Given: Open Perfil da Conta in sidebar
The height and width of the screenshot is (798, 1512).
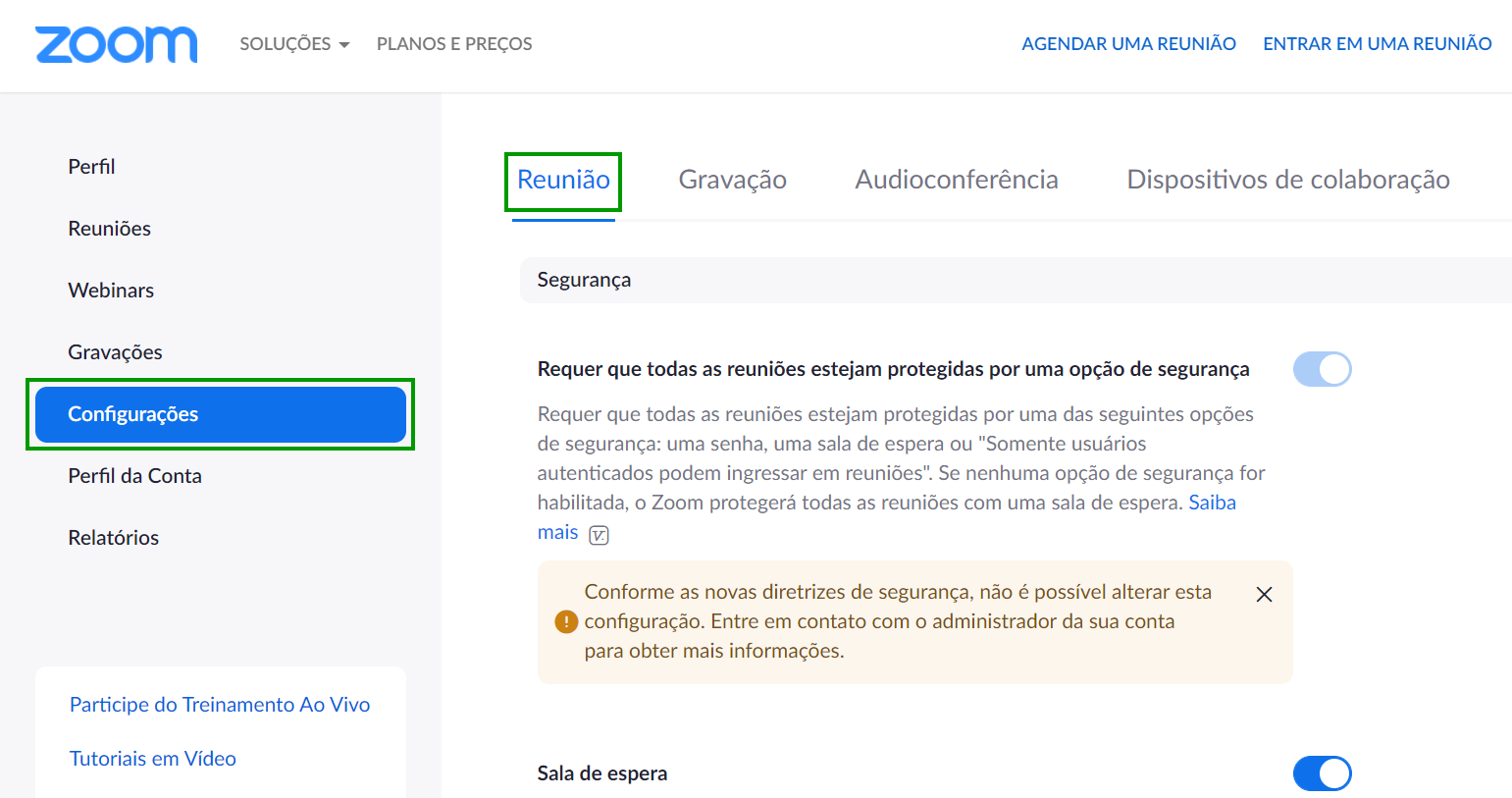Looking at the screenshot, I should [x=134, y=476].
